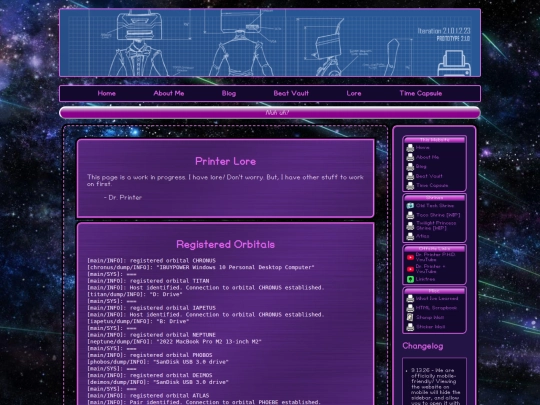
Task: Click the green Linktree icon
Action: pos(410,279)
